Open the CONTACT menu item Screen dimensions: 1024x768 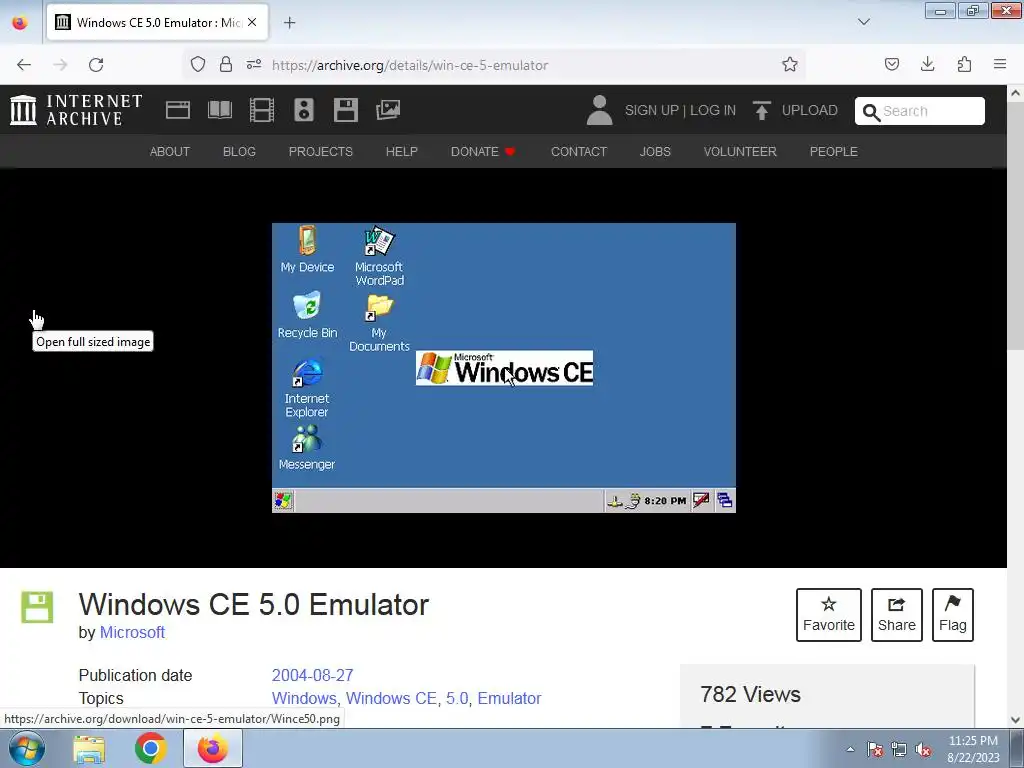(579, 152)
